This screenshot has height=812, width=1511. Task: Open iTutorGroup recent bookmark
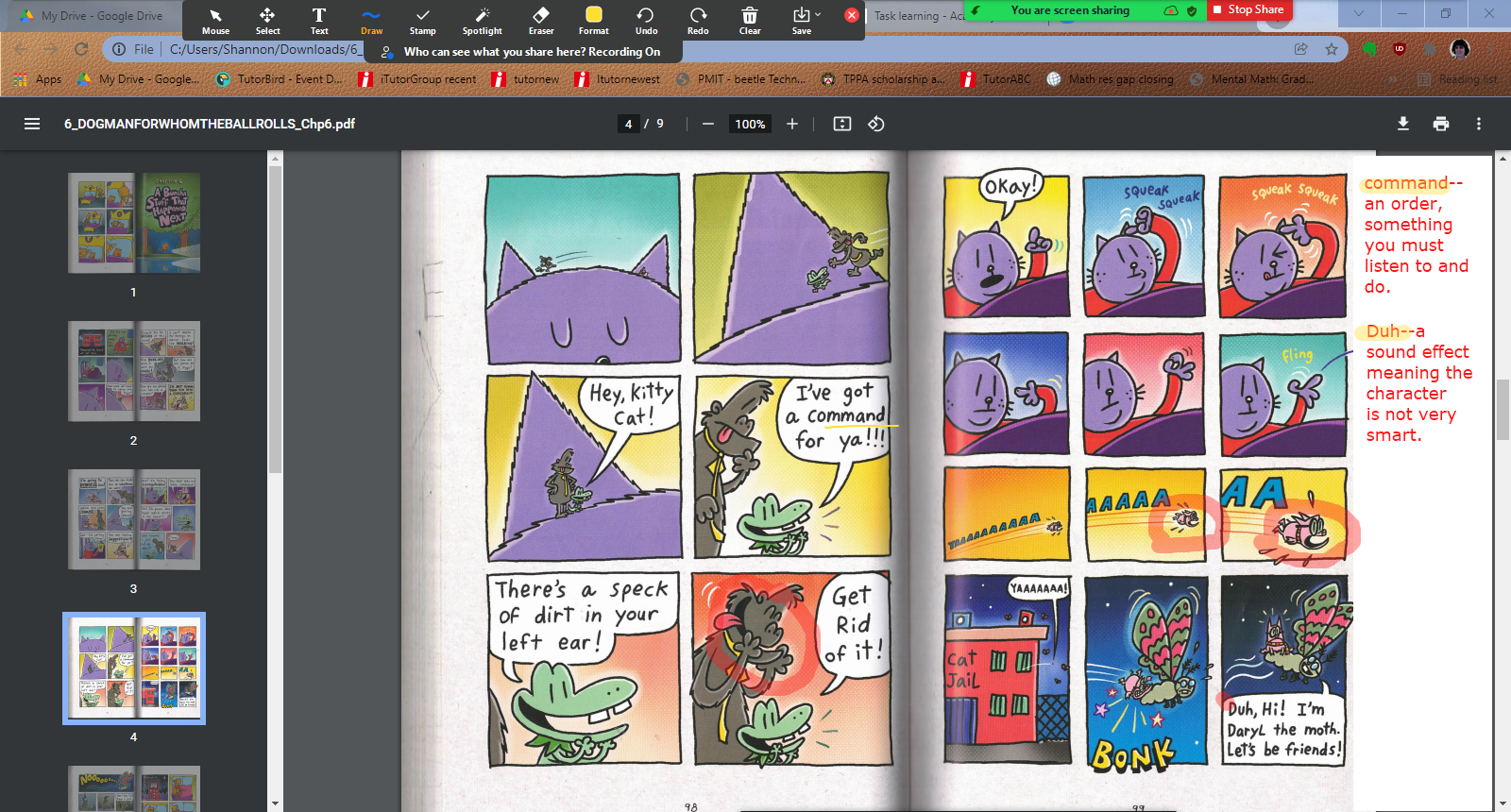[417, 79]
